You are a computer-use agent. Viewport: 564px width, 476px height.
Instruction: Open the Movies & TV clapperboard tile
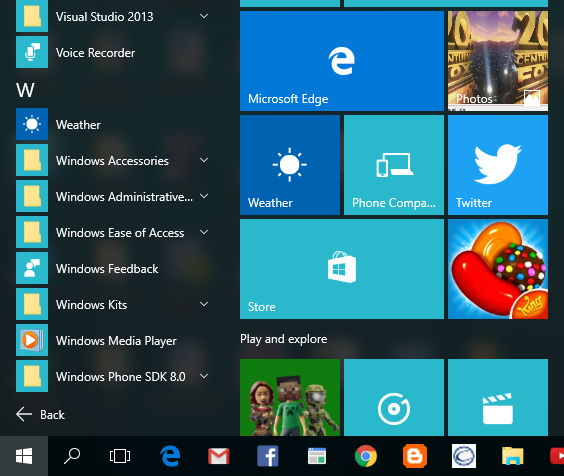tap(498, 397)
